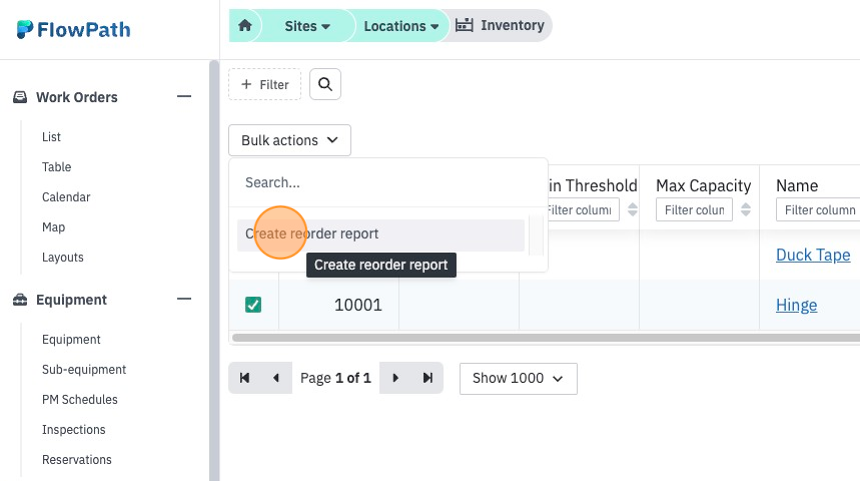The width and height of the screenshot is (860, 481).
Task: Open the Locations breadcrumb dropdown
Action: tap(401, 26)
